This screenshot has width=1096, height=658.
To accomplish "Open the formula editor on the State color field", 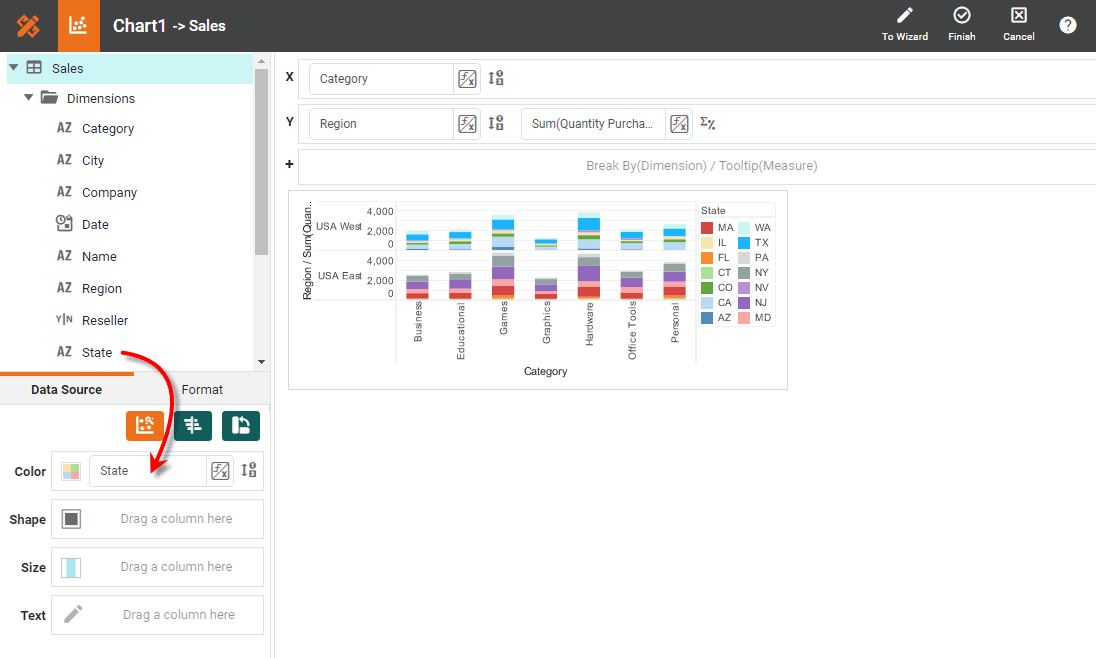I will tap(220, 470).
